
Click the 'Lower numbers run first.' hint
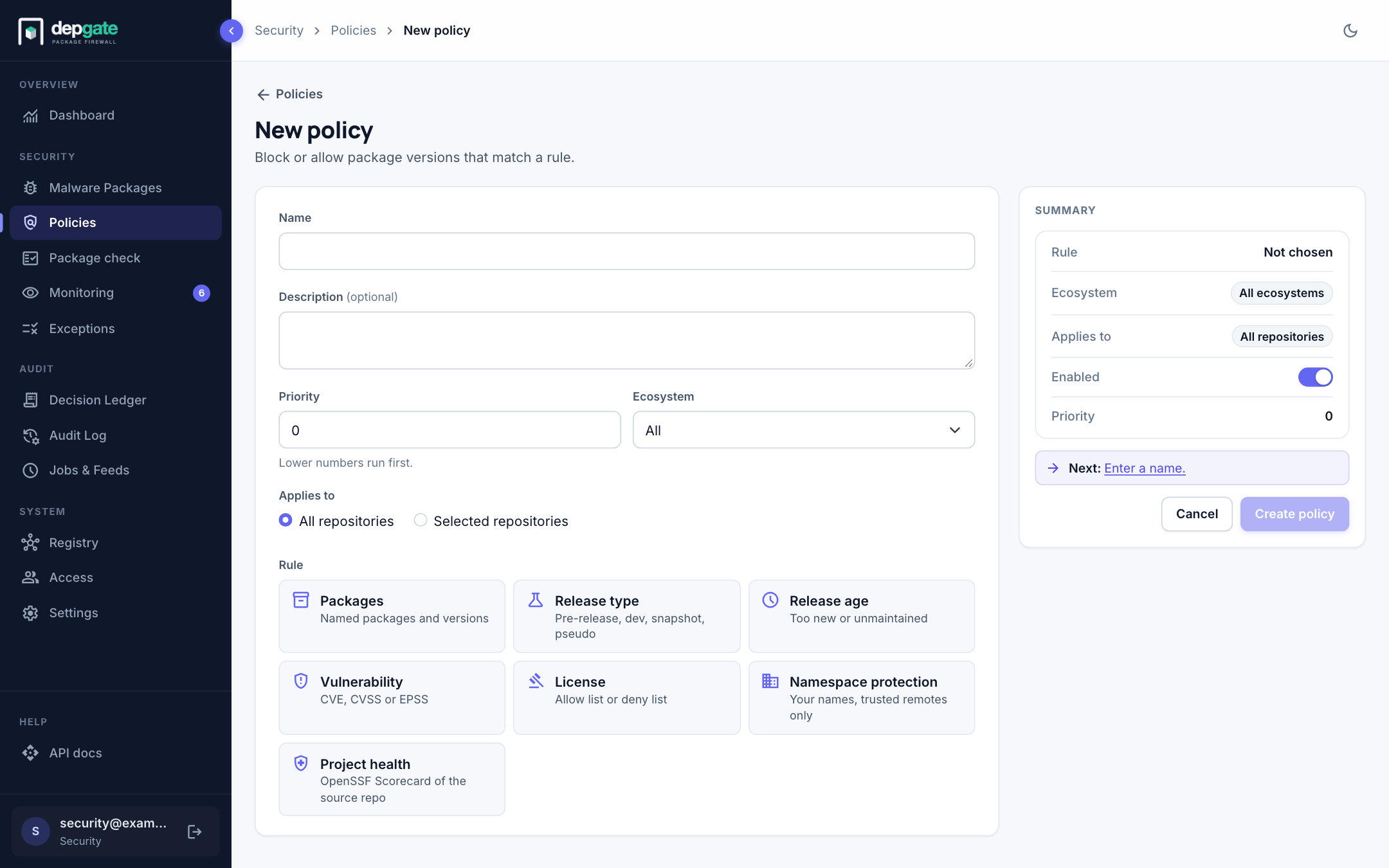click(x=345, y=462)
